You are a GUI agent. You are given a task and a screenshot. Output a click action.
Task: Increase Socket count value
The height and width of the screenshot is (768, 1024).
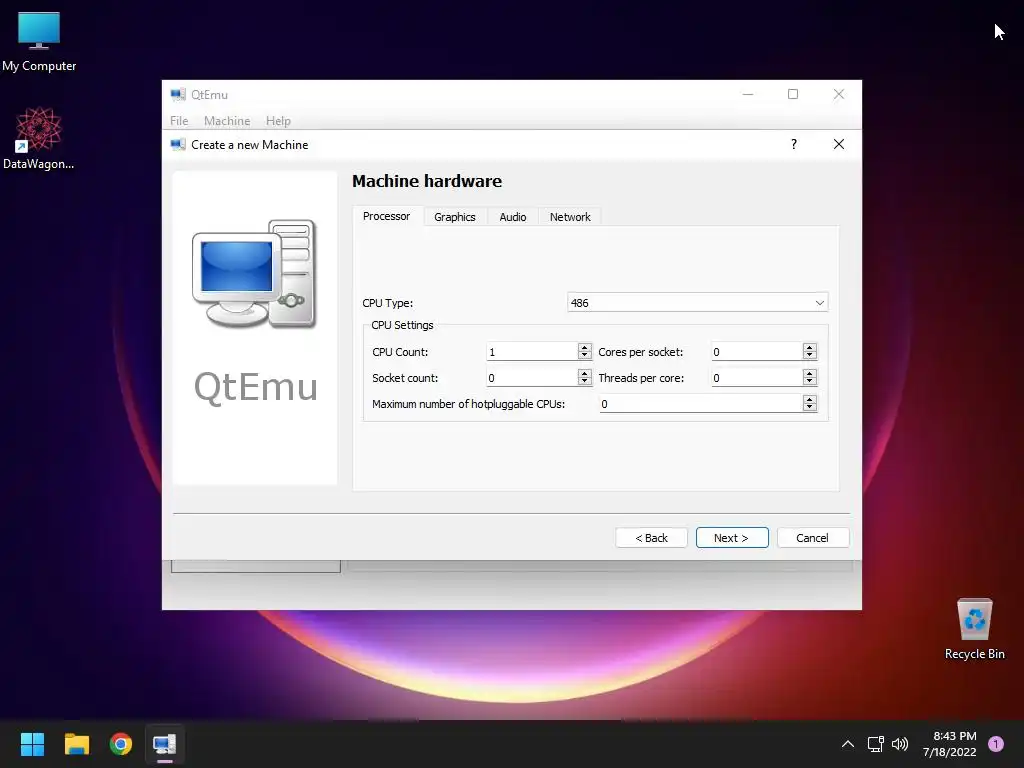point(584,373)
